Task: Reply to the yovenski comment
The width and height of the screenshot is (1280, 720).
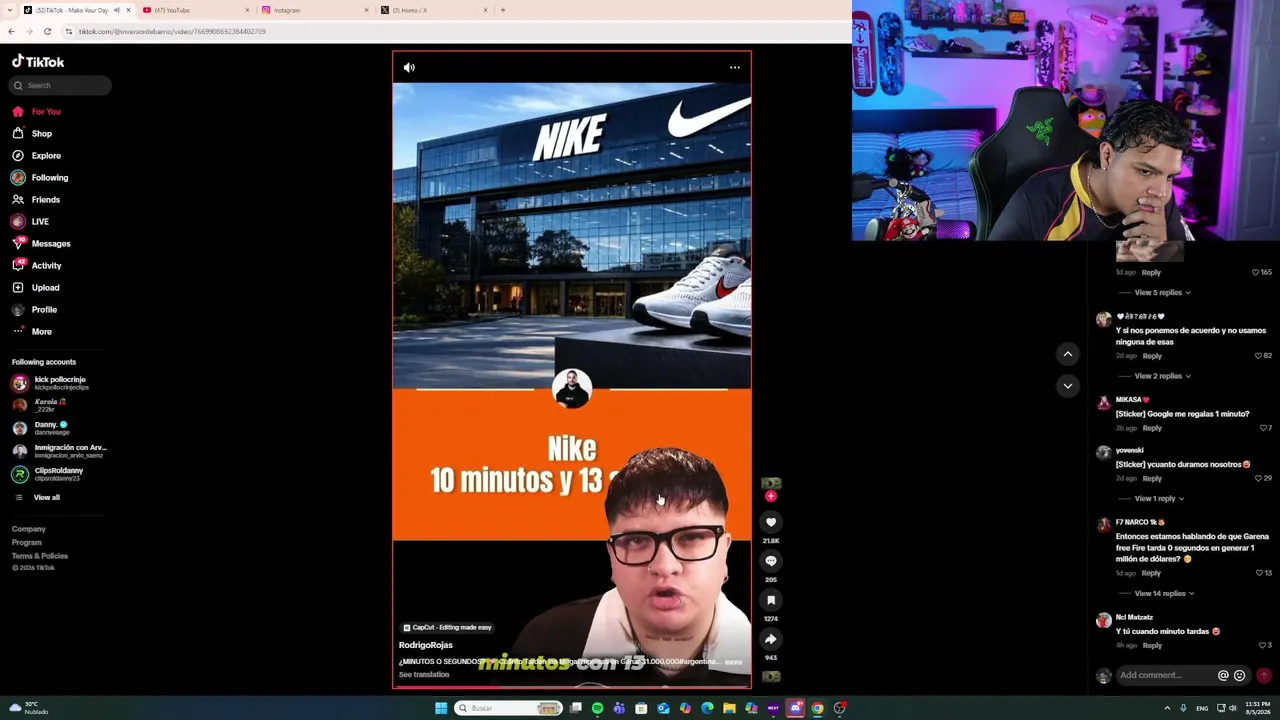Action: 1152,478
